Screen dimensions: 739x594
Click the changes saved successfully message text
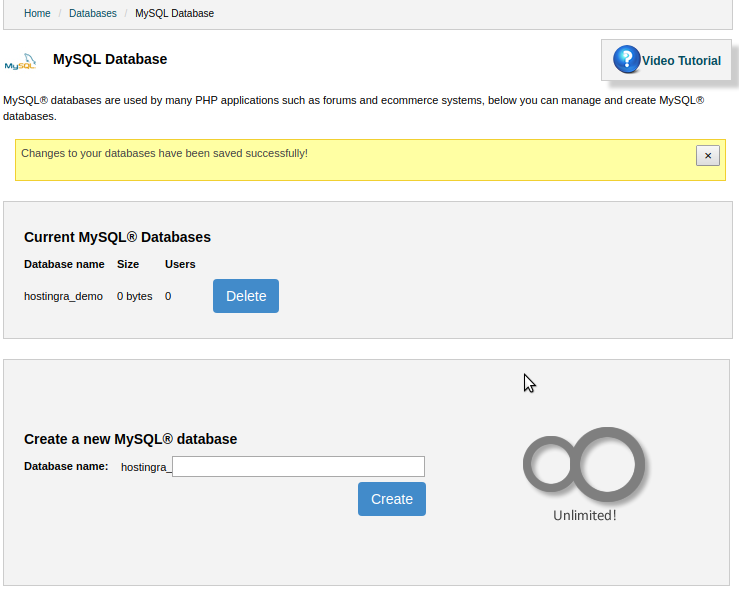(x=164, y=154)
